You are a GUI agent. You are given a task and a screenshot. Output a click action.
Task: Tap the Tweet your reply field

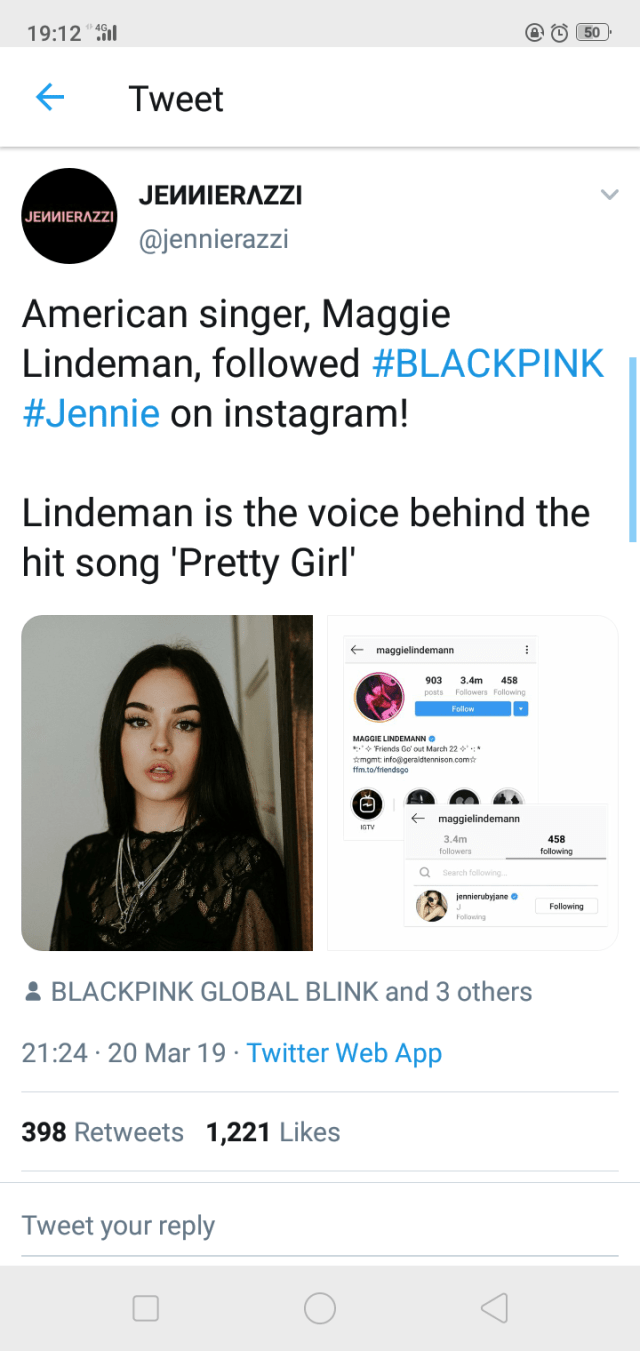(319, 1226)
